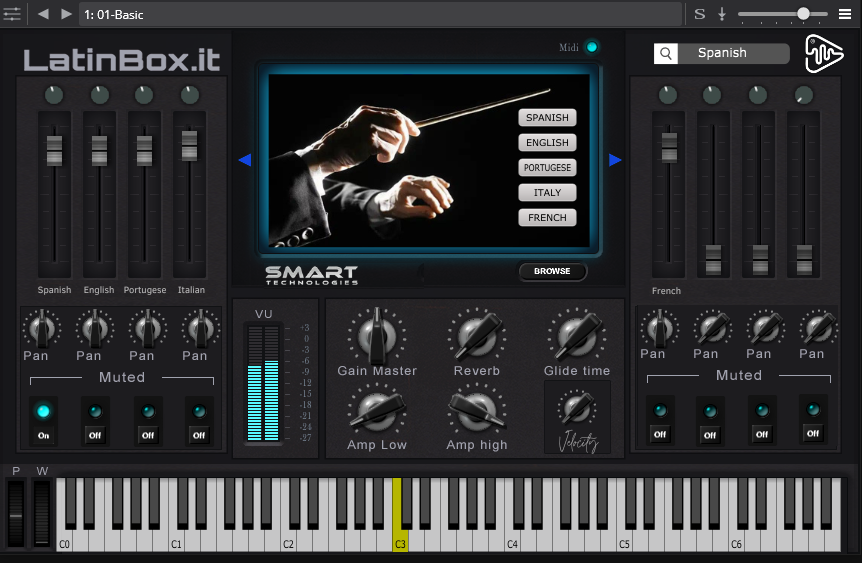Click the English channel volume fader
Viewport: 862px width, 563px height.
click(100, 150)
